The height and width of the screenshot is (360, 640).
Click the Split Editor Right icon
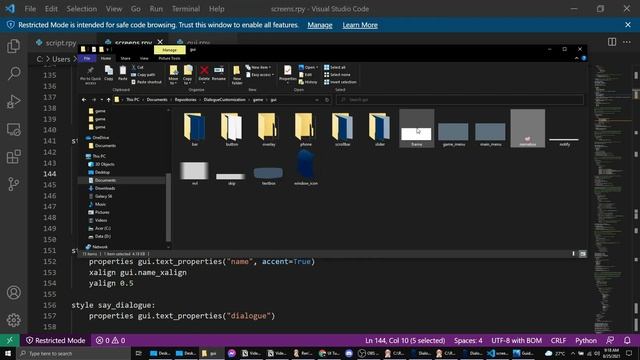click(612, 42)
